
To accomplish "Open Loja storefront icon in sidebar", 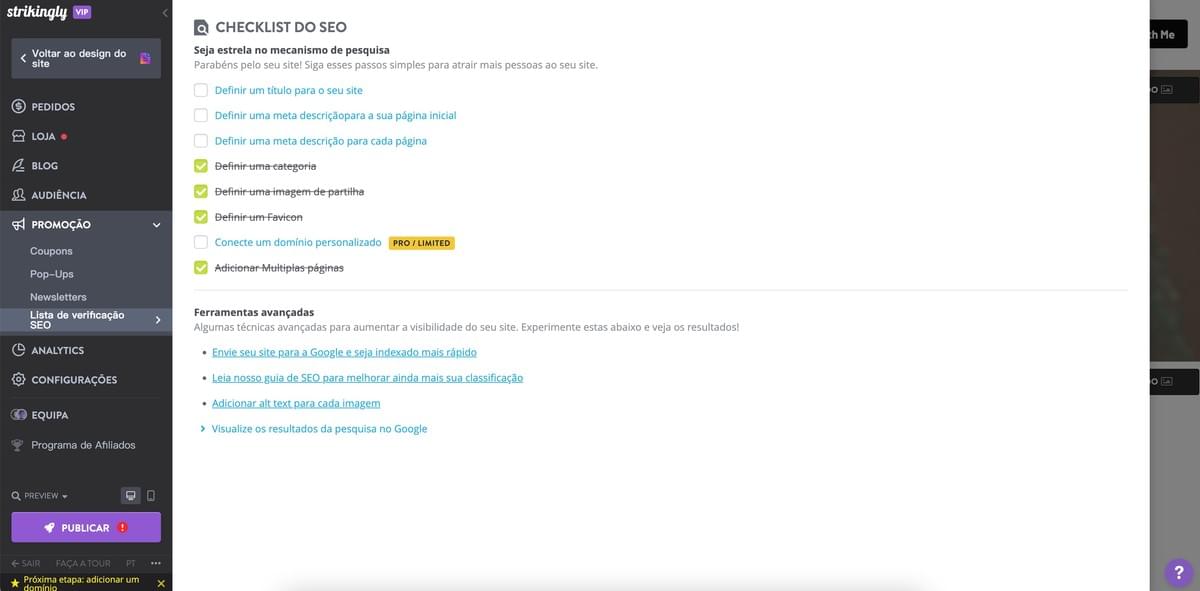I will tap(18, 135).
